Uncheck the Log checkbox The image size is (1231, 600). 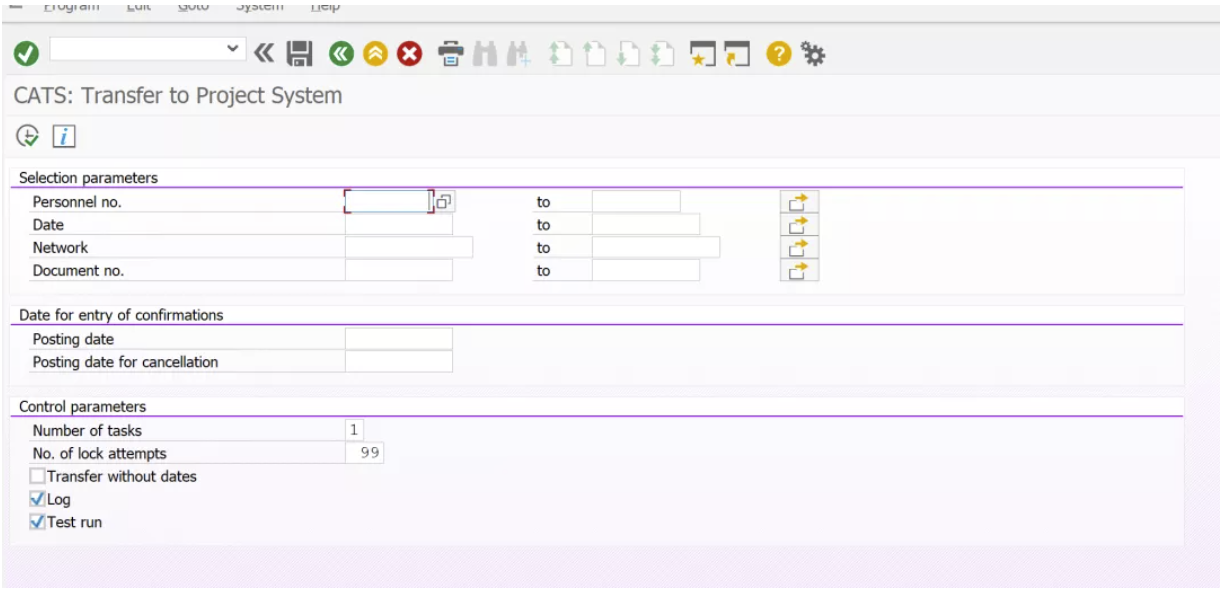[x=38, y=498]
